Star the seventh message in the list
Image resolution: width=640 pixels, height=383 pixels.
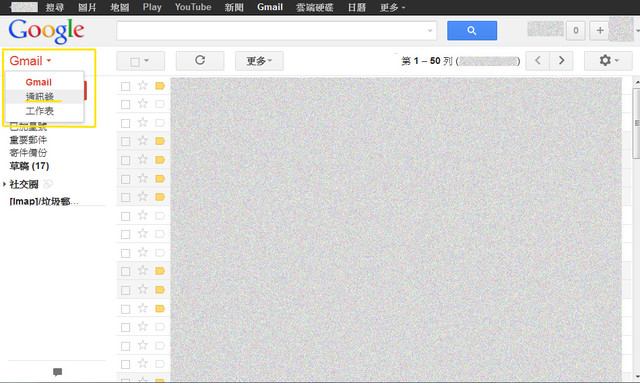click(142, 197)
